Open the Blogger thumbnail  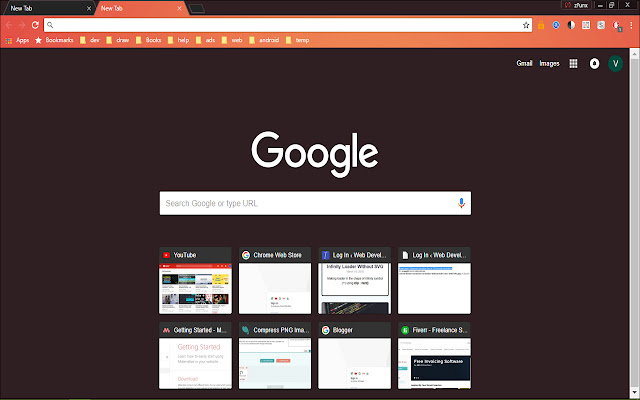tap(355, 363)
